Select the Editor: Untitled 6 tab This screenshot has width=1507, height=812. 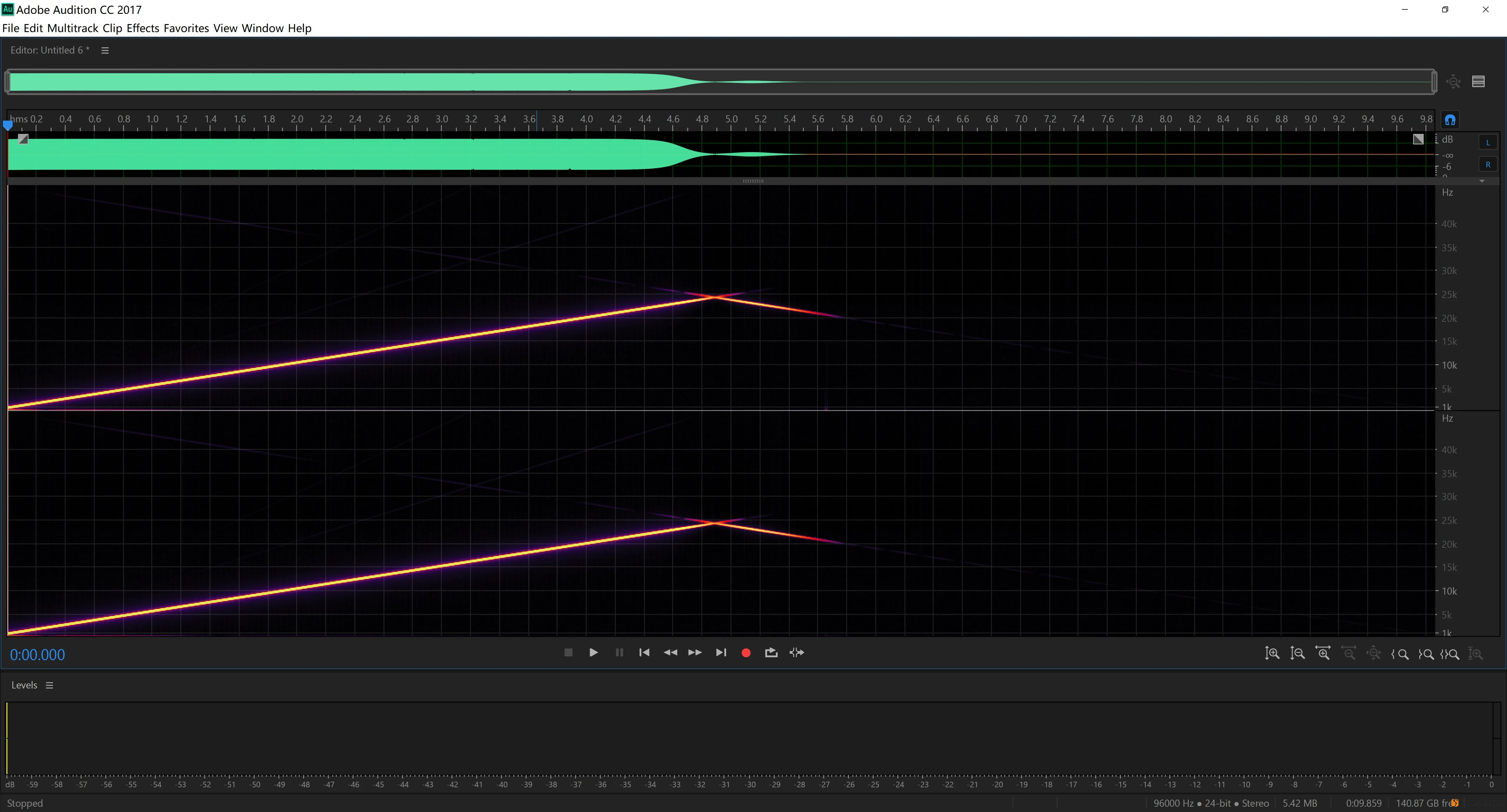point(50,50)
